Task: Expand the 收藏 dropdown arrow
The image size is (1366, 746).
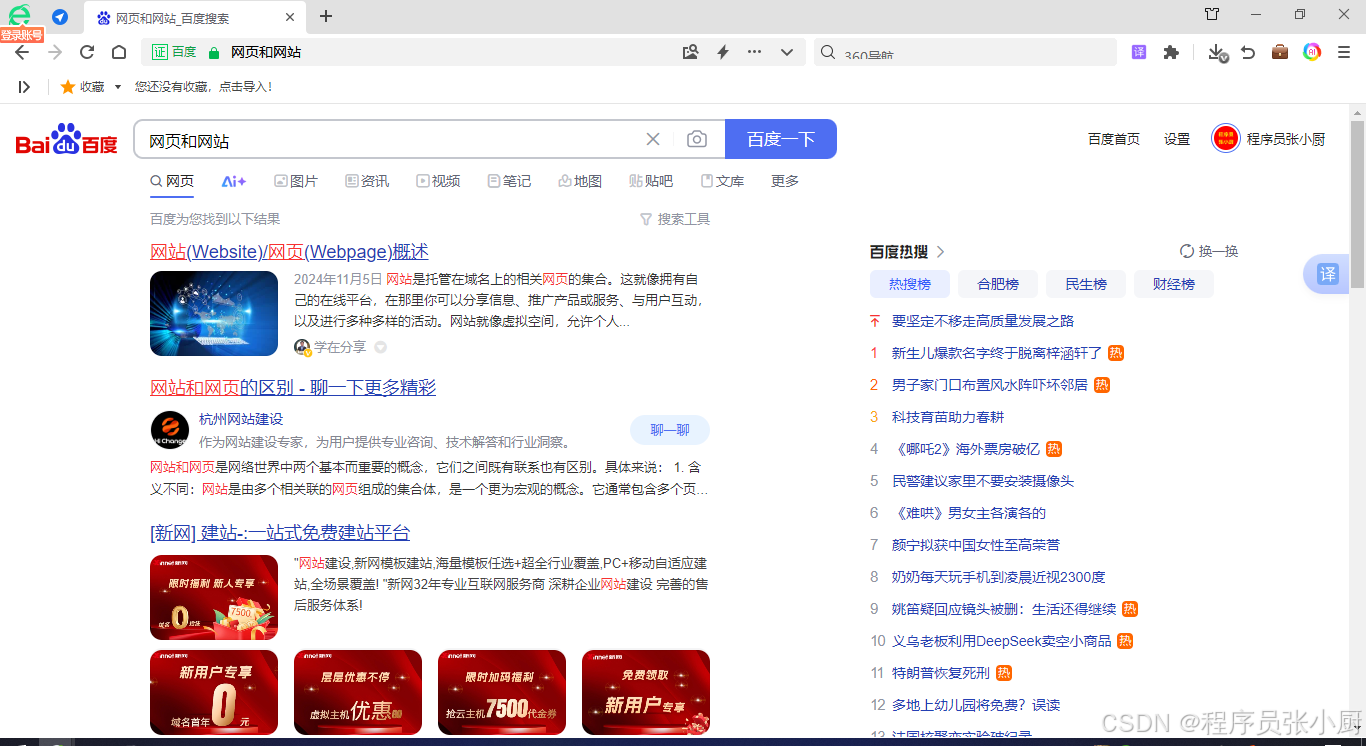Action: [x=117, y=87]
